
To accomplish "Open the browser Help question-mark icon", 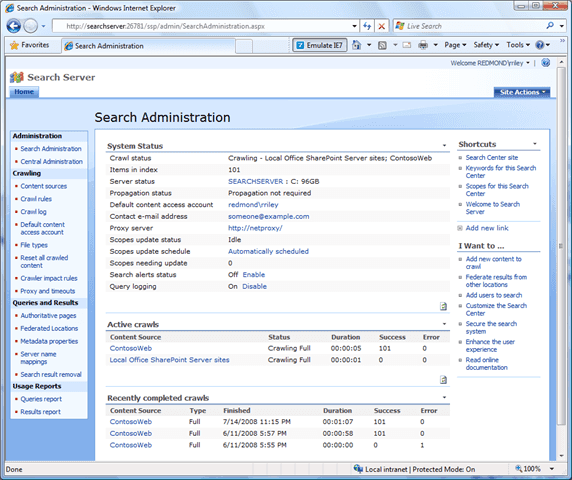I will (540, 45).
